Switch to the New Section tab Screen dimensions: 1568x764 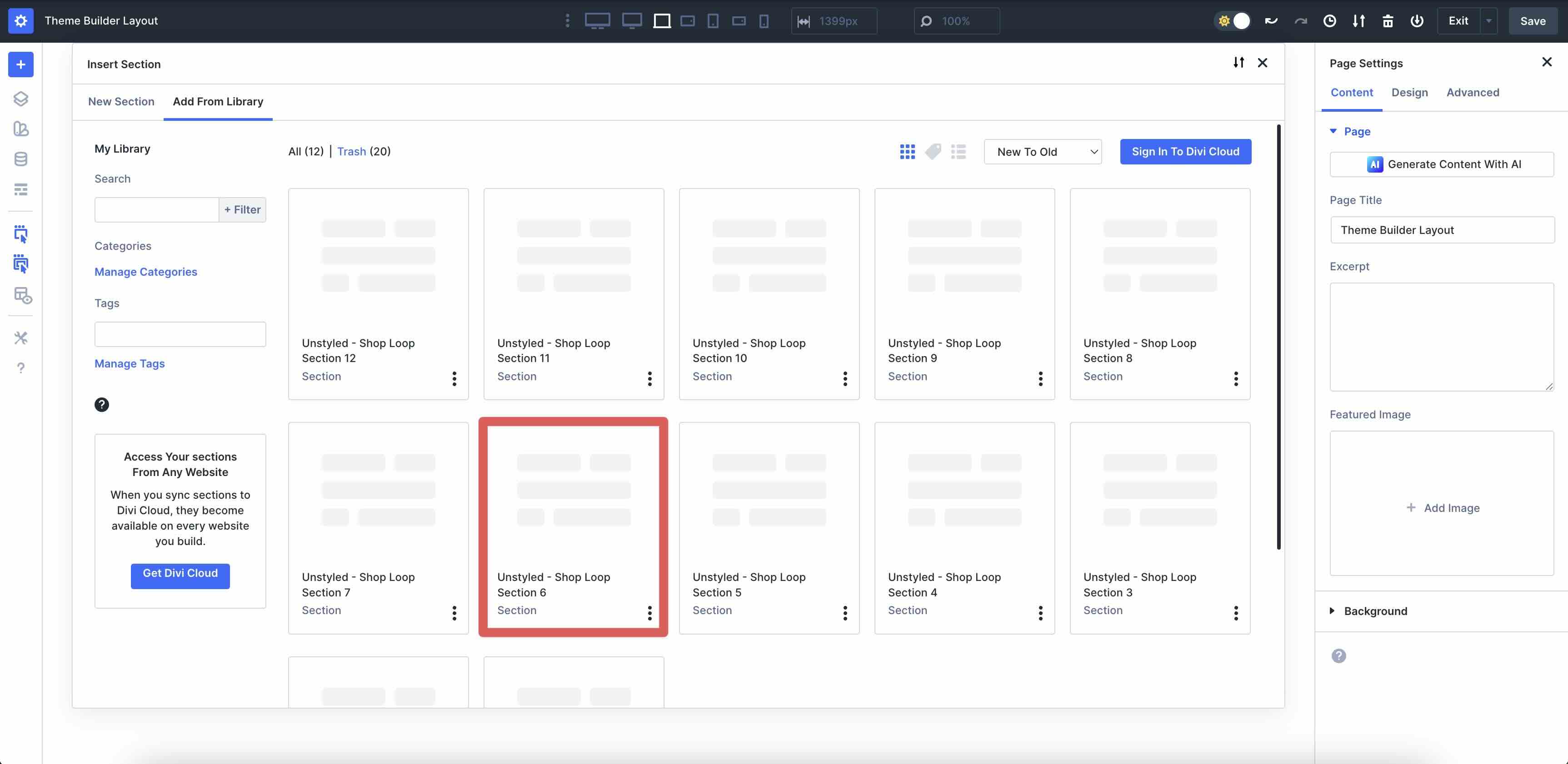pos(121,101)
